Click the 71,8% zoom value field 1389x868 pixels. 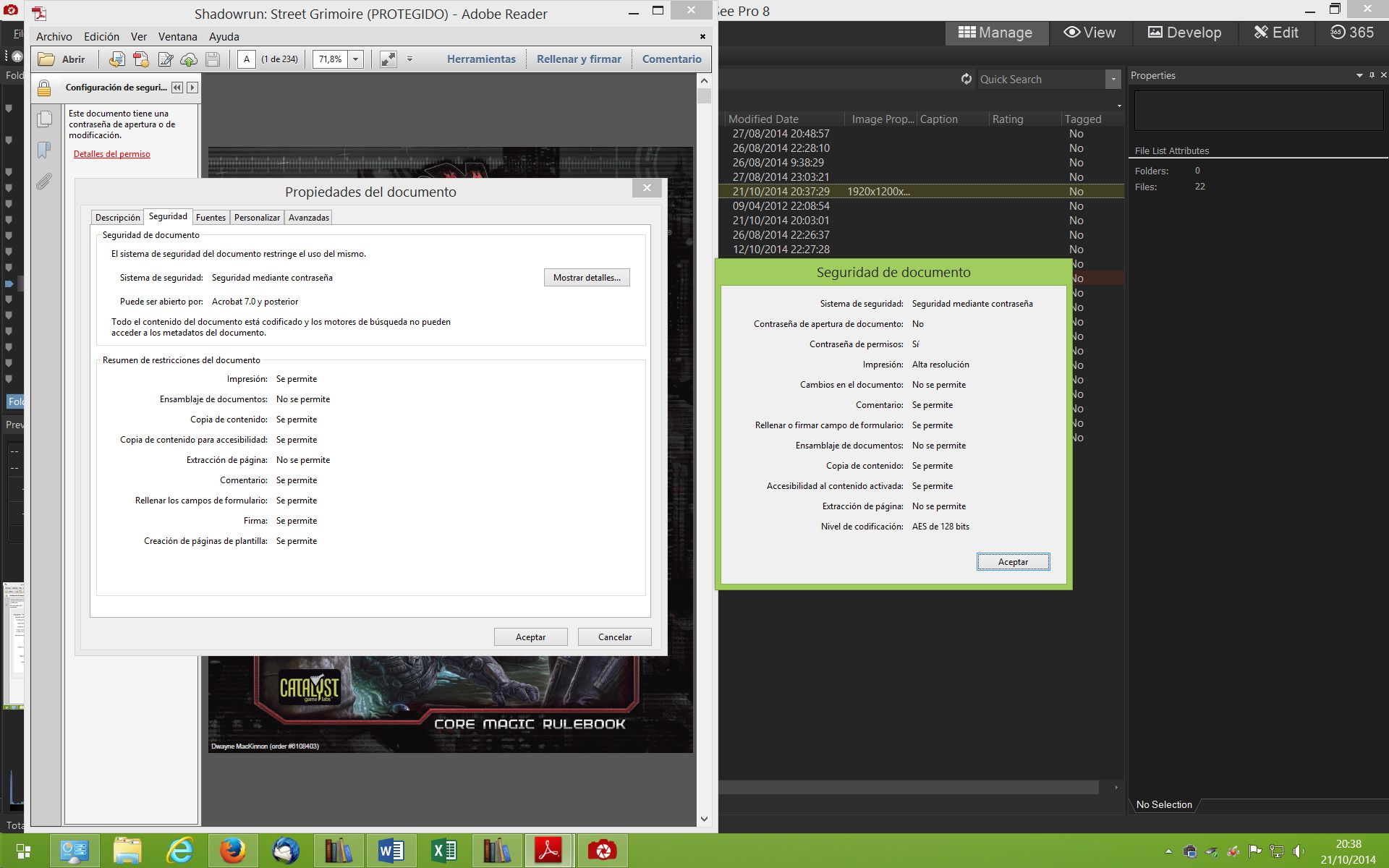click(331, 59)
